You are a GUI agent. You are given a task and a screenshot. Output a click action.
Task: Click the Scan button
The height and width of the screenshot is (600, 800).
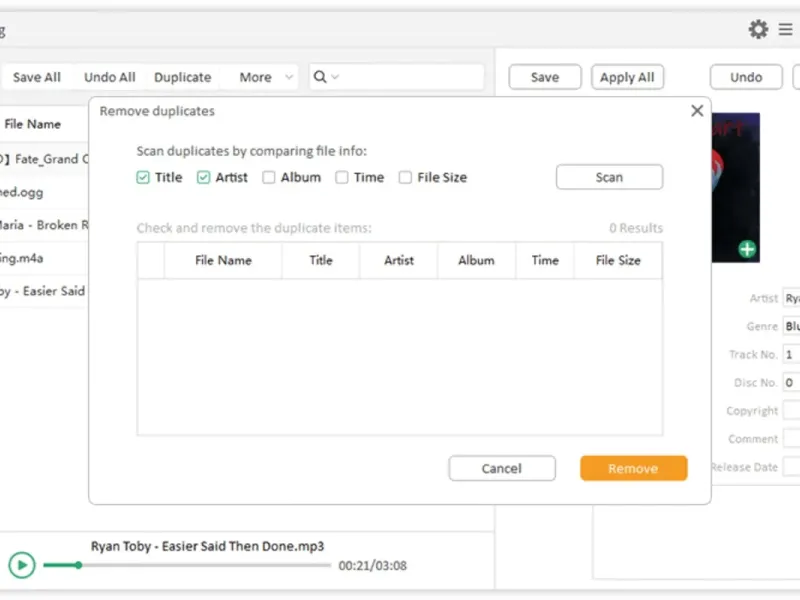point(609,177)
